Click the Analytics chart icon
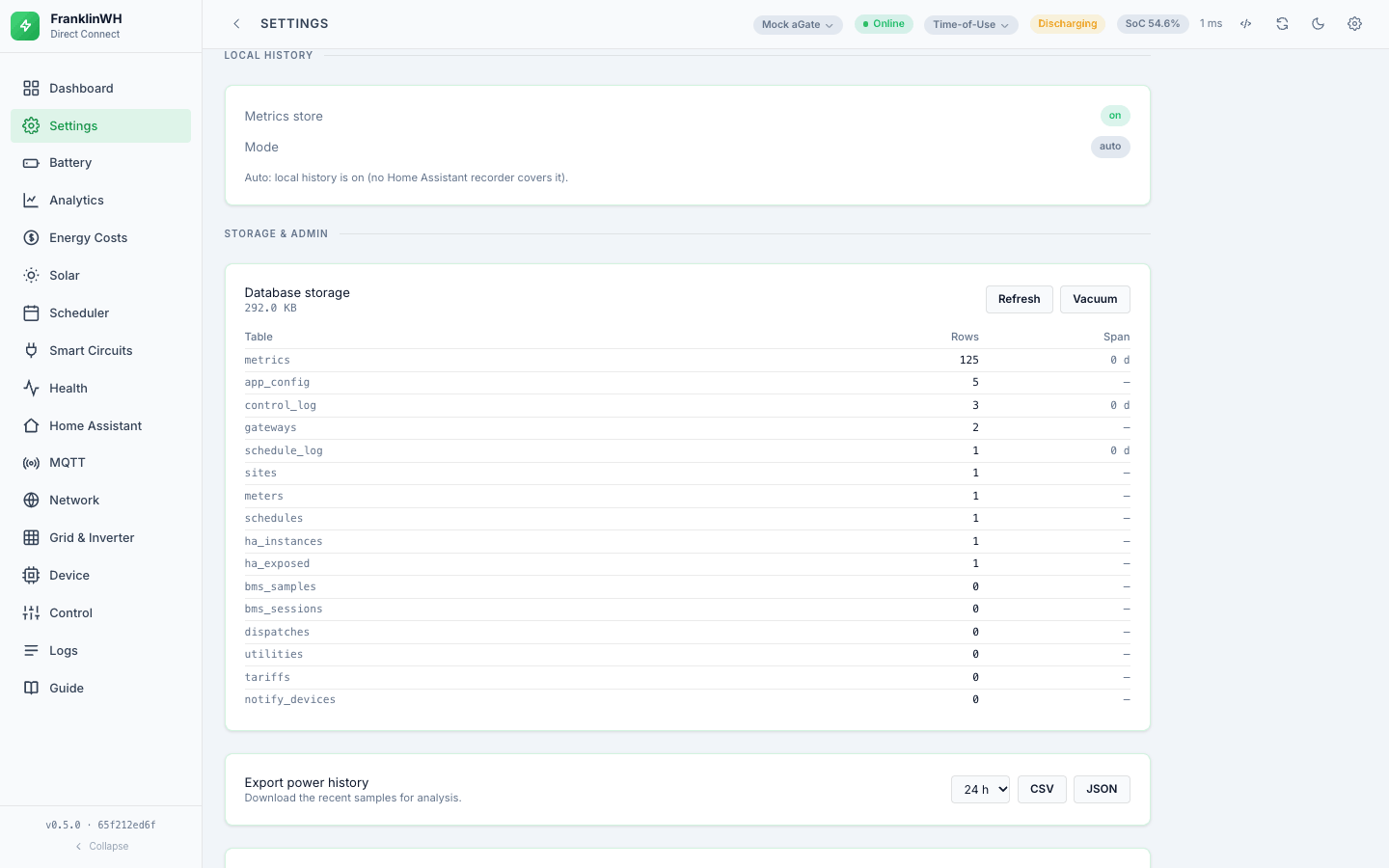 pyautogui.click(x=31, y=201)
